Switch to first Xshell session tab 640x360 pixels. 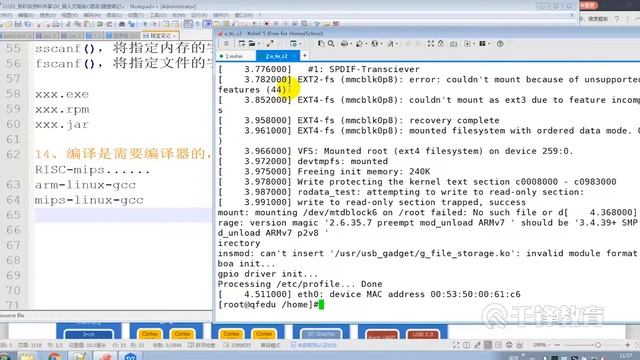pyautogui.click(x=235, y=56)
